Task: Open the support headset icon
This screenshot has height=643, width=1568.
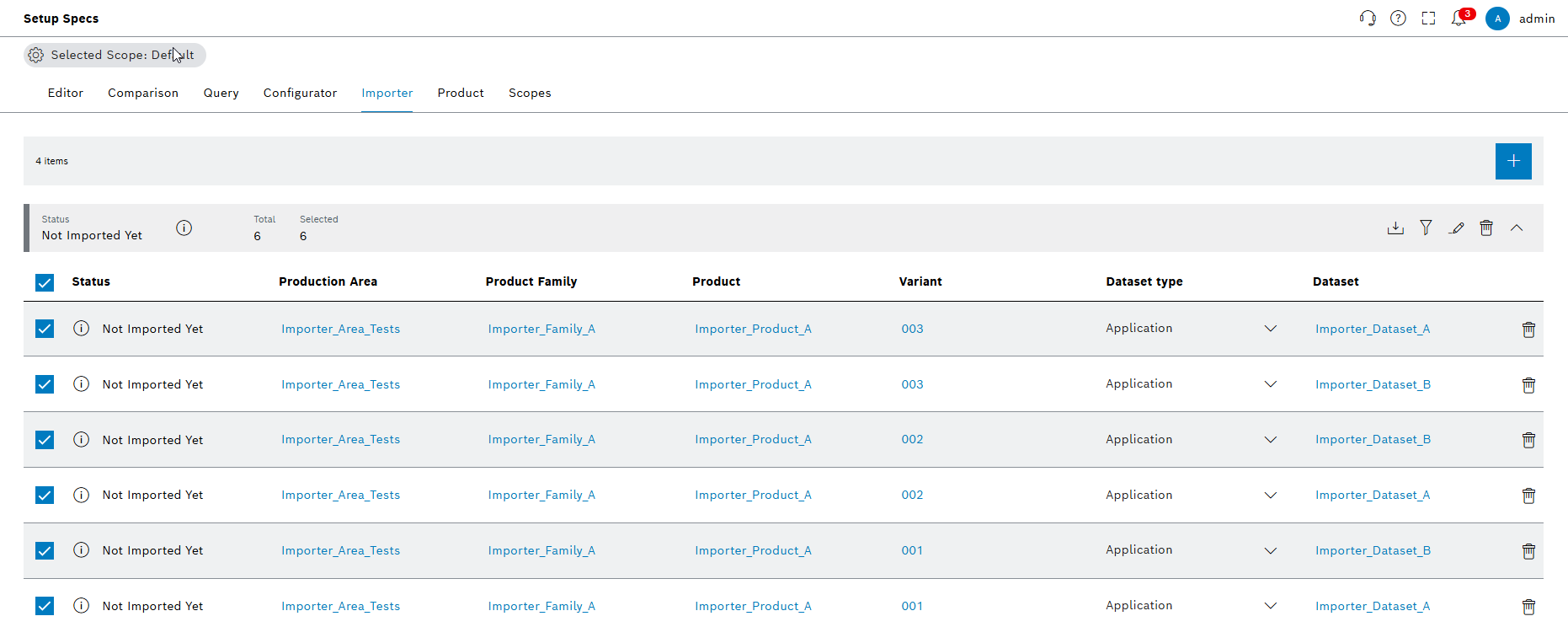Action: click(1368, 19)
